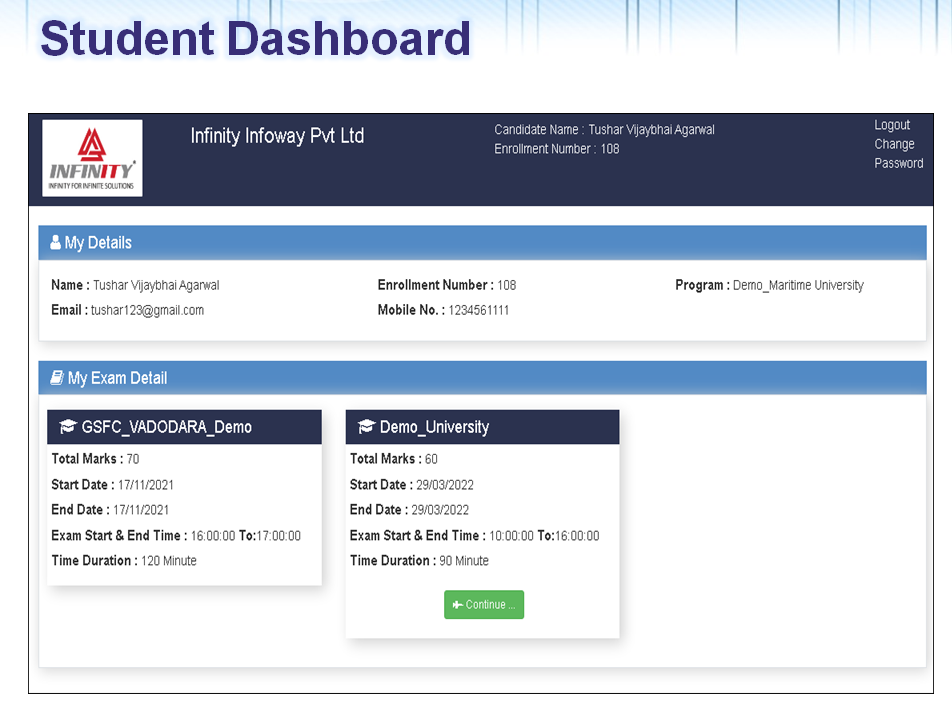This screenshot has height=704, width=952.
Task: Click Total Marks 60 on Demo_University card
Action: tap(393, 459)
